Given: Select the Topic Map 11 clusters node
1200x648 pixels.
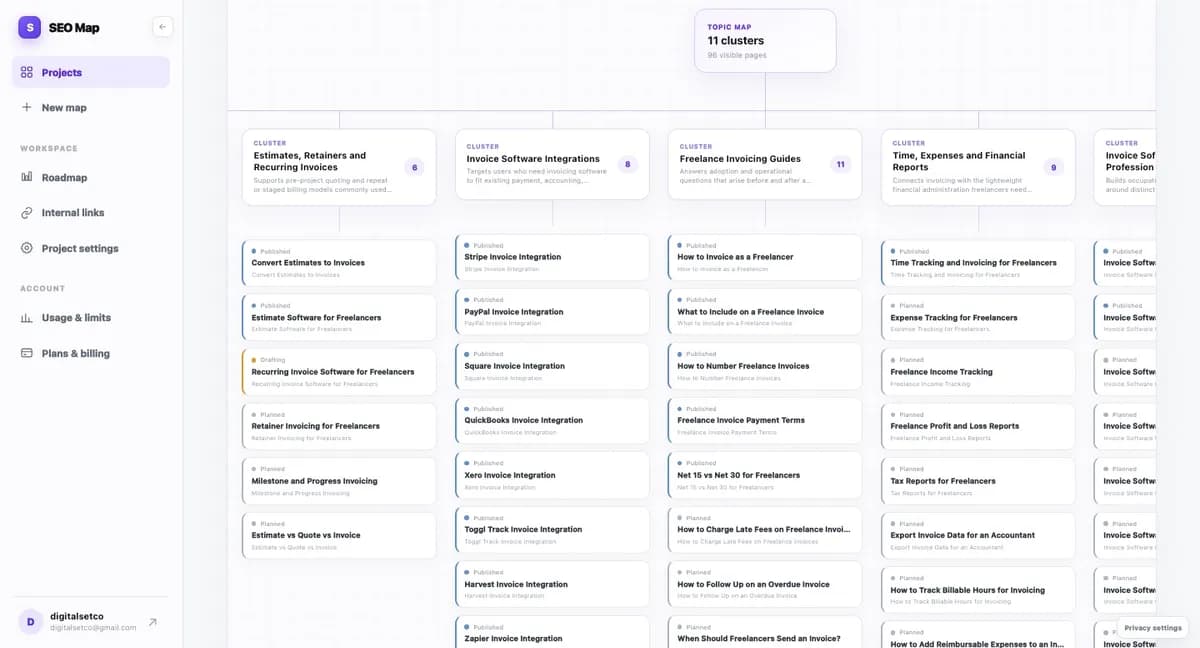Looking at the screenshot, I should tap(765, 41).
